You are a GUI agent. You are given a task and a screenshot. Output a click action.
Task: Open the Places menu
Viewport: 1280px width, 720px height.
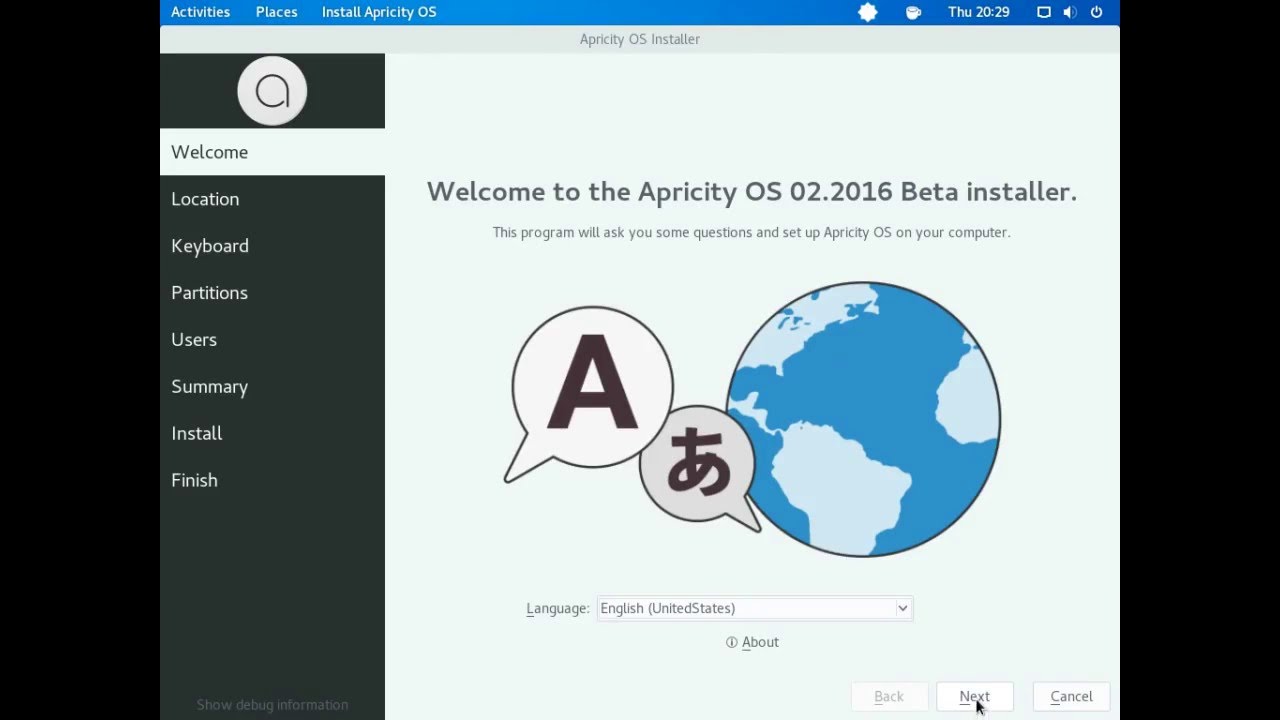click(276, 12)
